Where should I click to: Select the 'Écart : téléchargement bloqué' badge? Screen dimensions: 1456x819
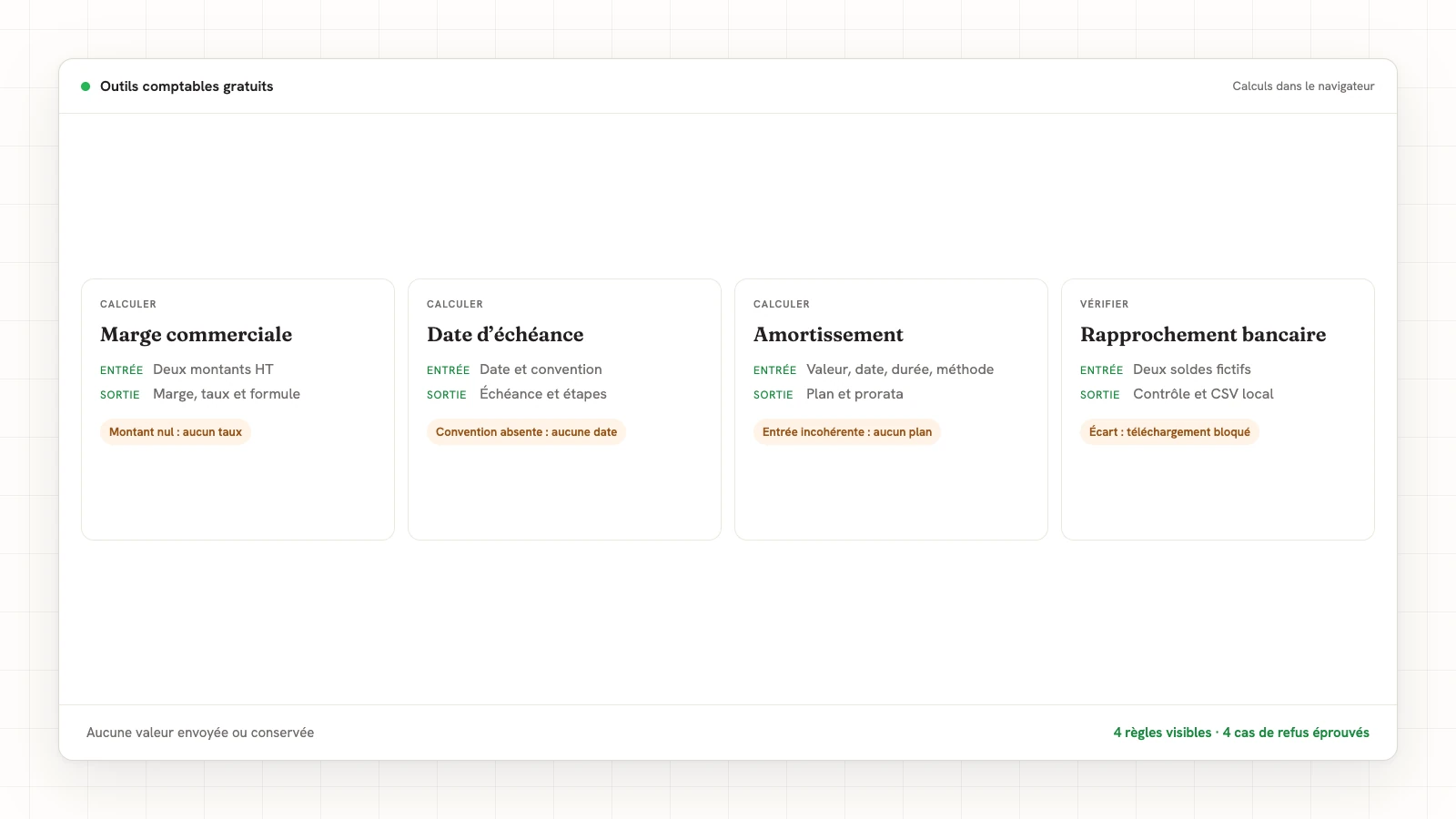tap(1169, 432)
